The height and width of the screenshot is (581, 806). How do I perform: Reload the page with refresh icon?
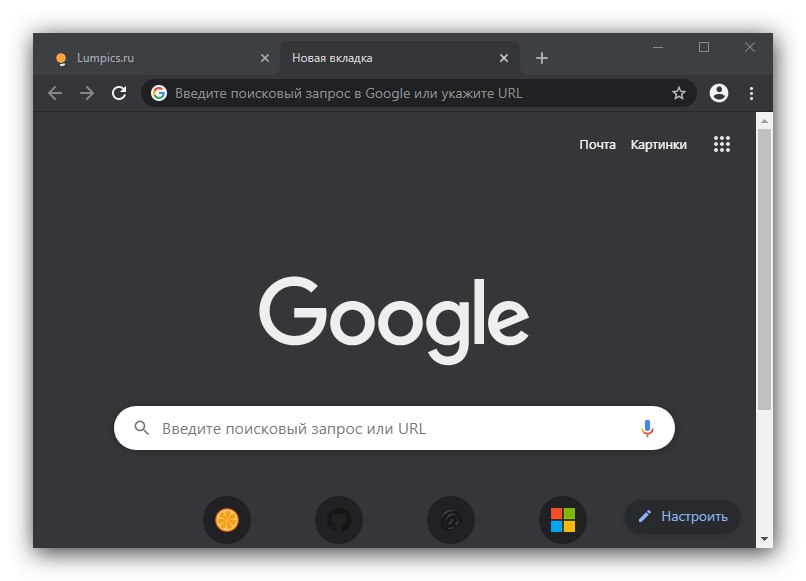point(119,93)
